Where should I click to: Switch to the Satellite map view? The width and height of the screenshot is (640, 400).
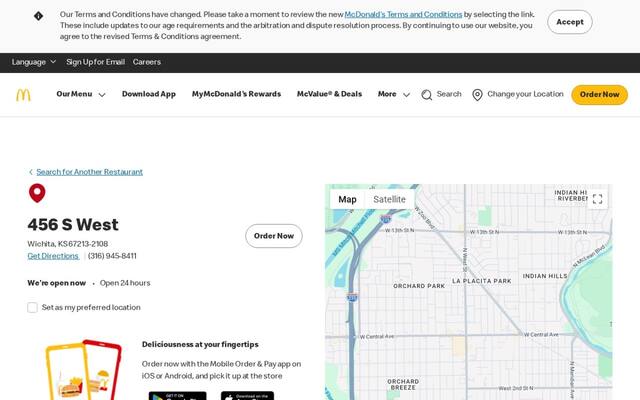389,199
